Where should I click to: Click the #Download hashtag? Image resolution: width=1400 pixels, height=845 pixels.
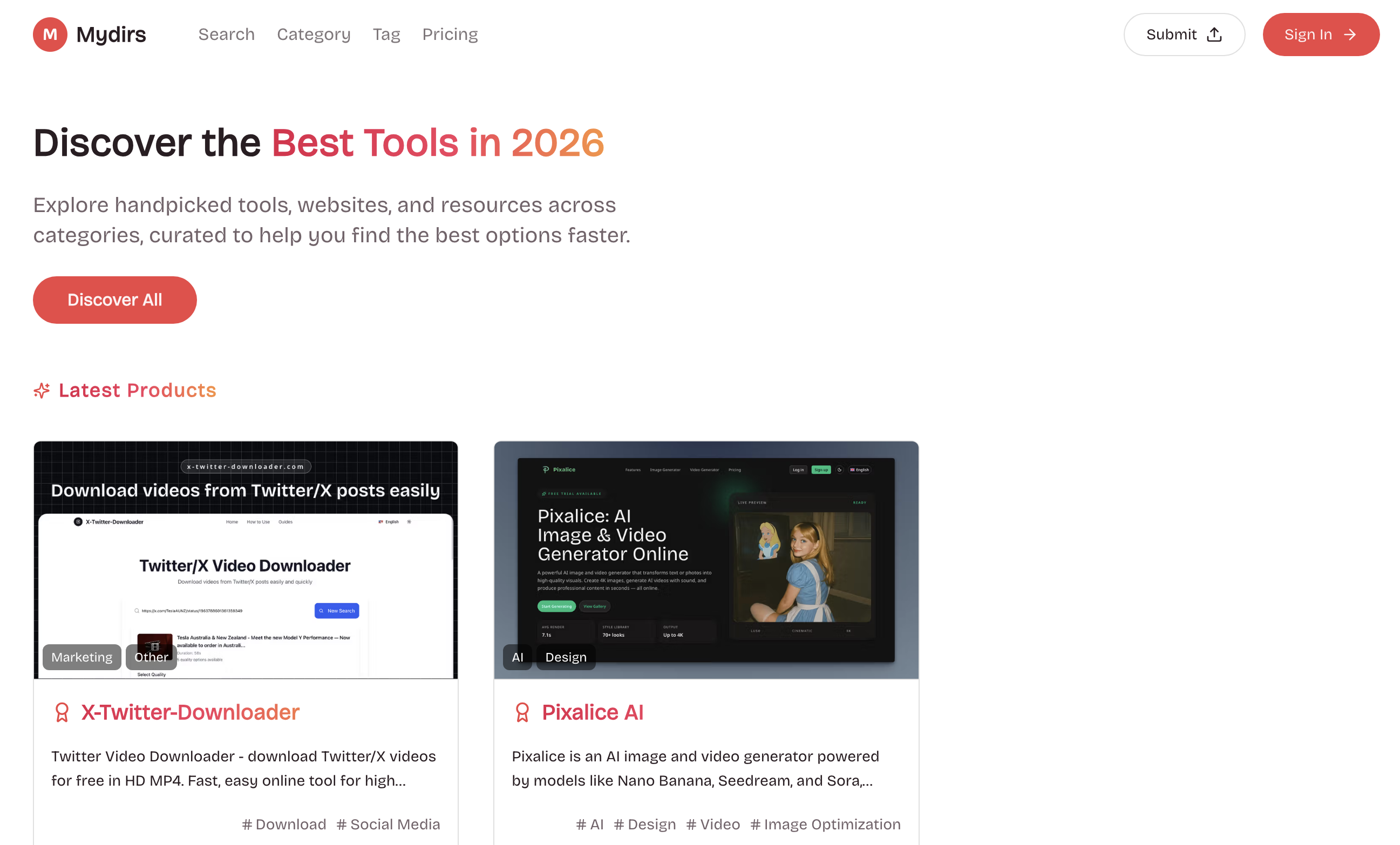284,824
